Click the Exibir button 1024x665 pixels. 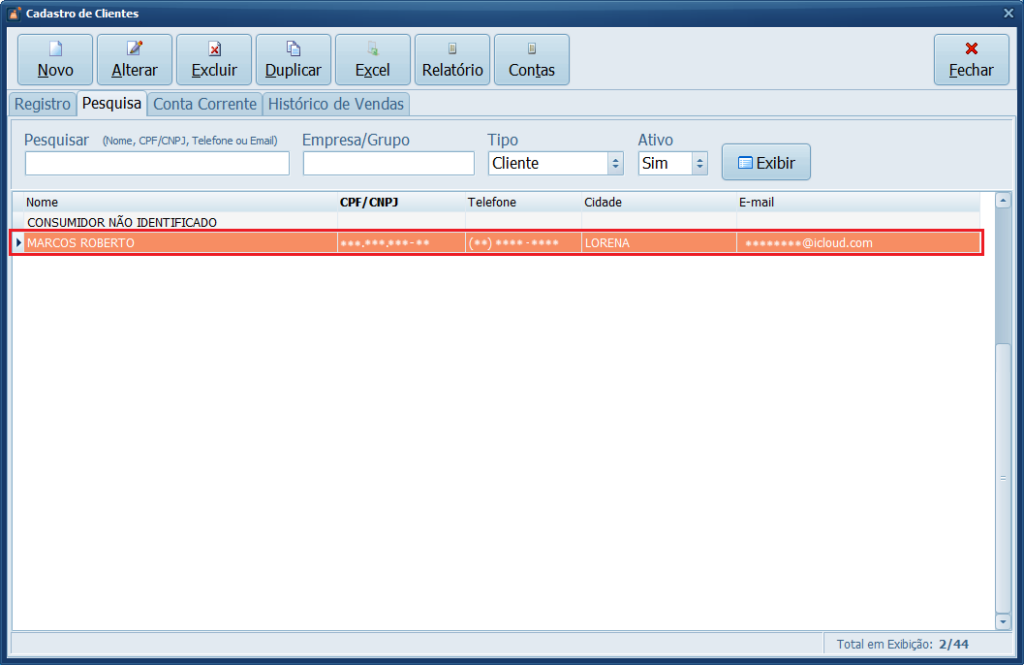[766, 162]
